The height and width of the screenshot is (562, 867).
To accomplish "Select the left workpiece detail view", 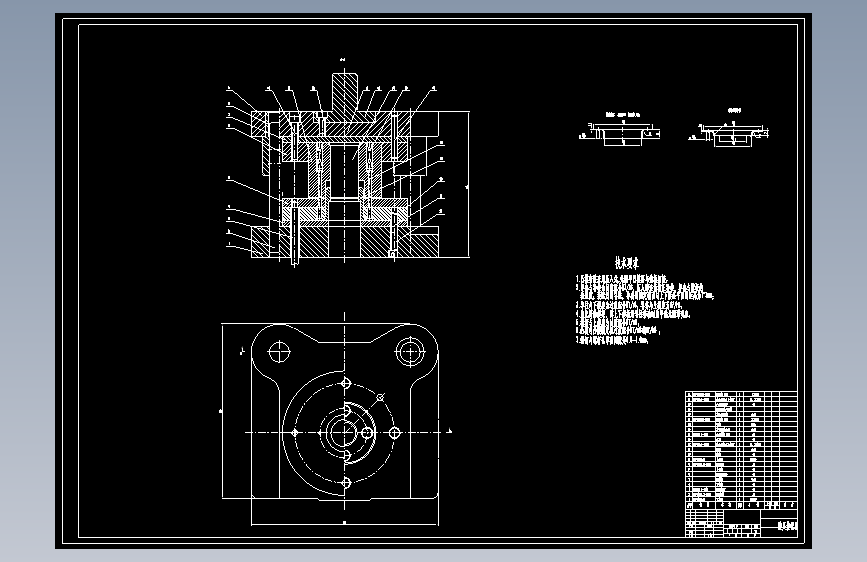I will [620, 129].
